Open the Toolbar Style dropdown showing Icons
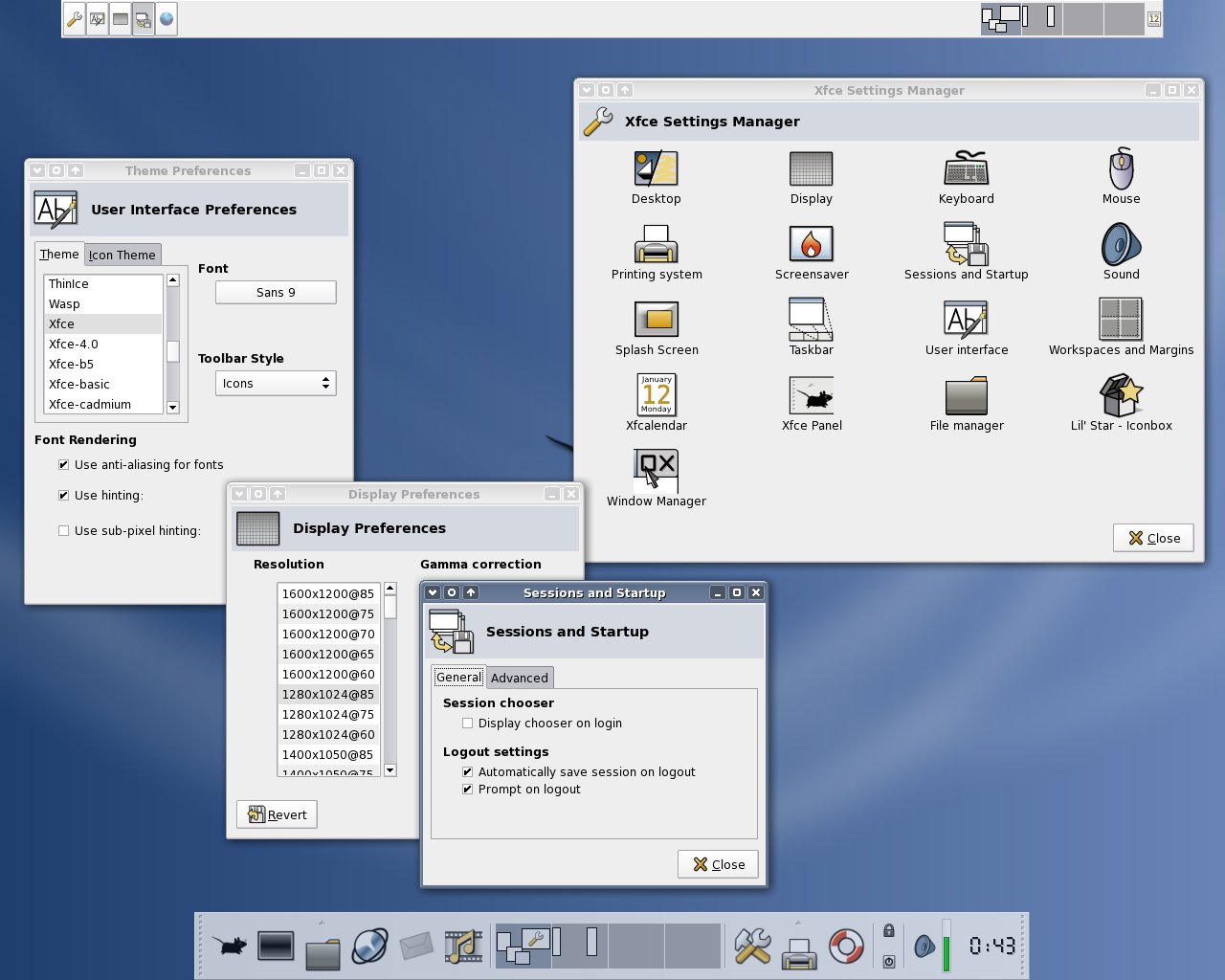Screen dimensions: 1225x980 (x=276, y=383)
